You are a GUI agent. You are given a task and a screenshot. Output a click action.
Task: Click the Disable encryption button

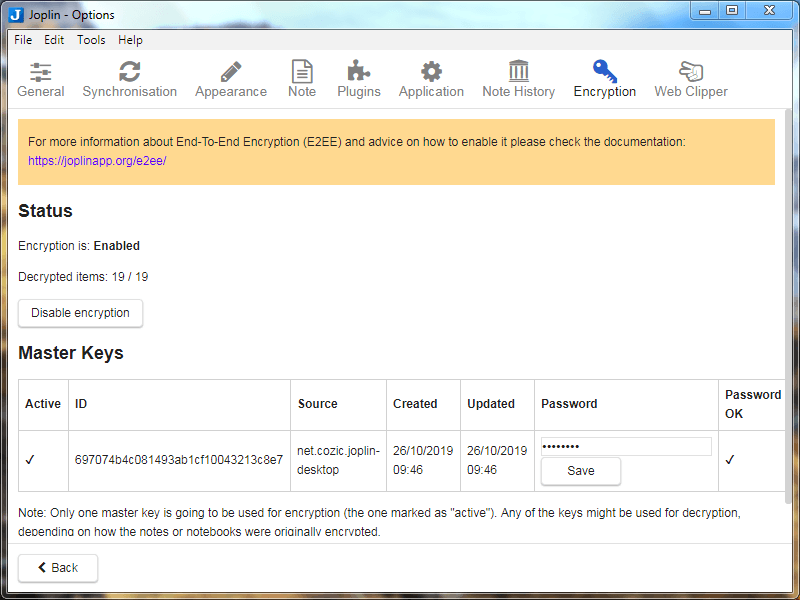[81, 313]
